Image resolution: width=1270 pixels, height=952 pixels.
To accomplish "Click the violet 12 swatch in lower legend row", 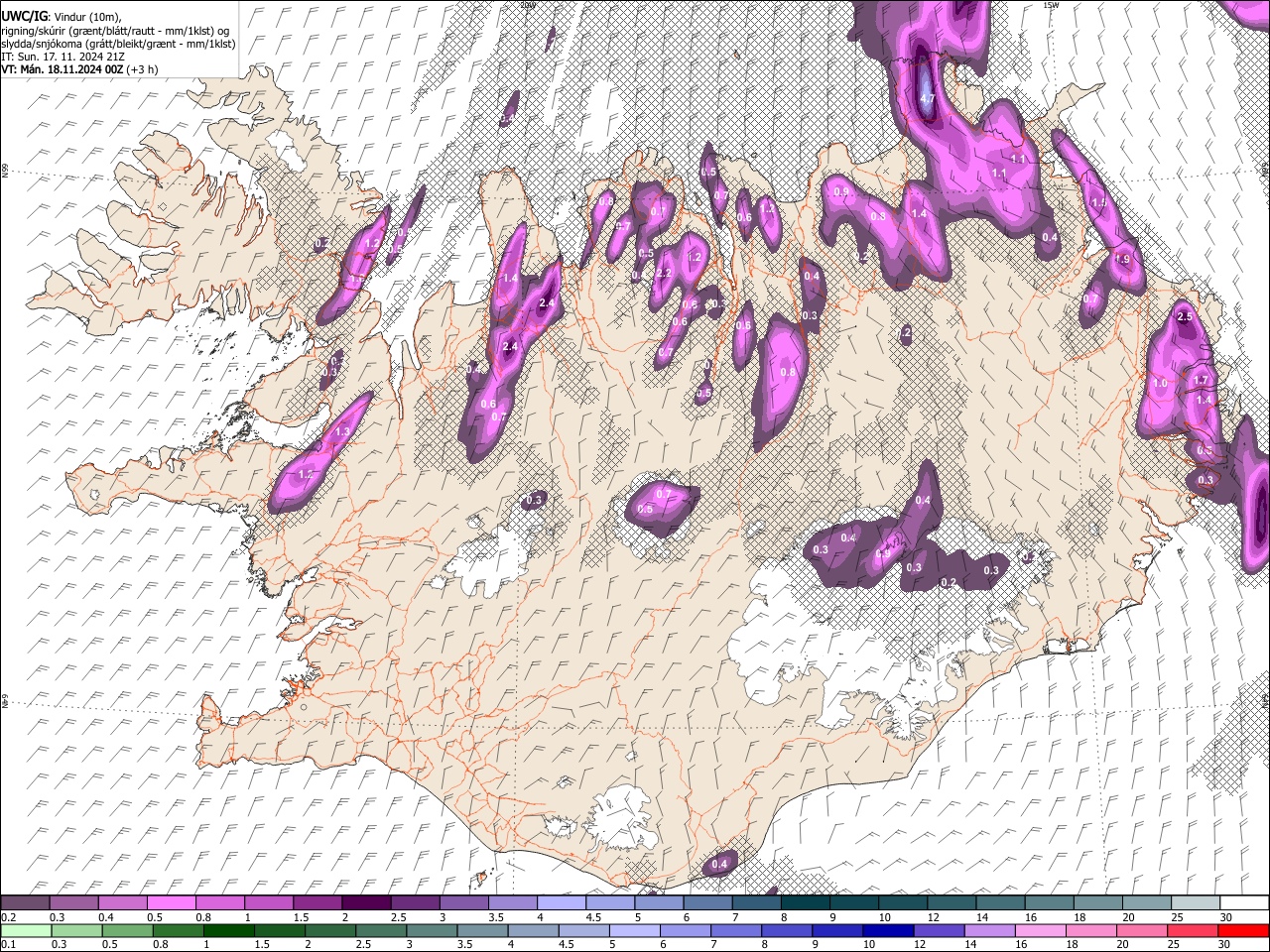I will (x=940, y=931).
